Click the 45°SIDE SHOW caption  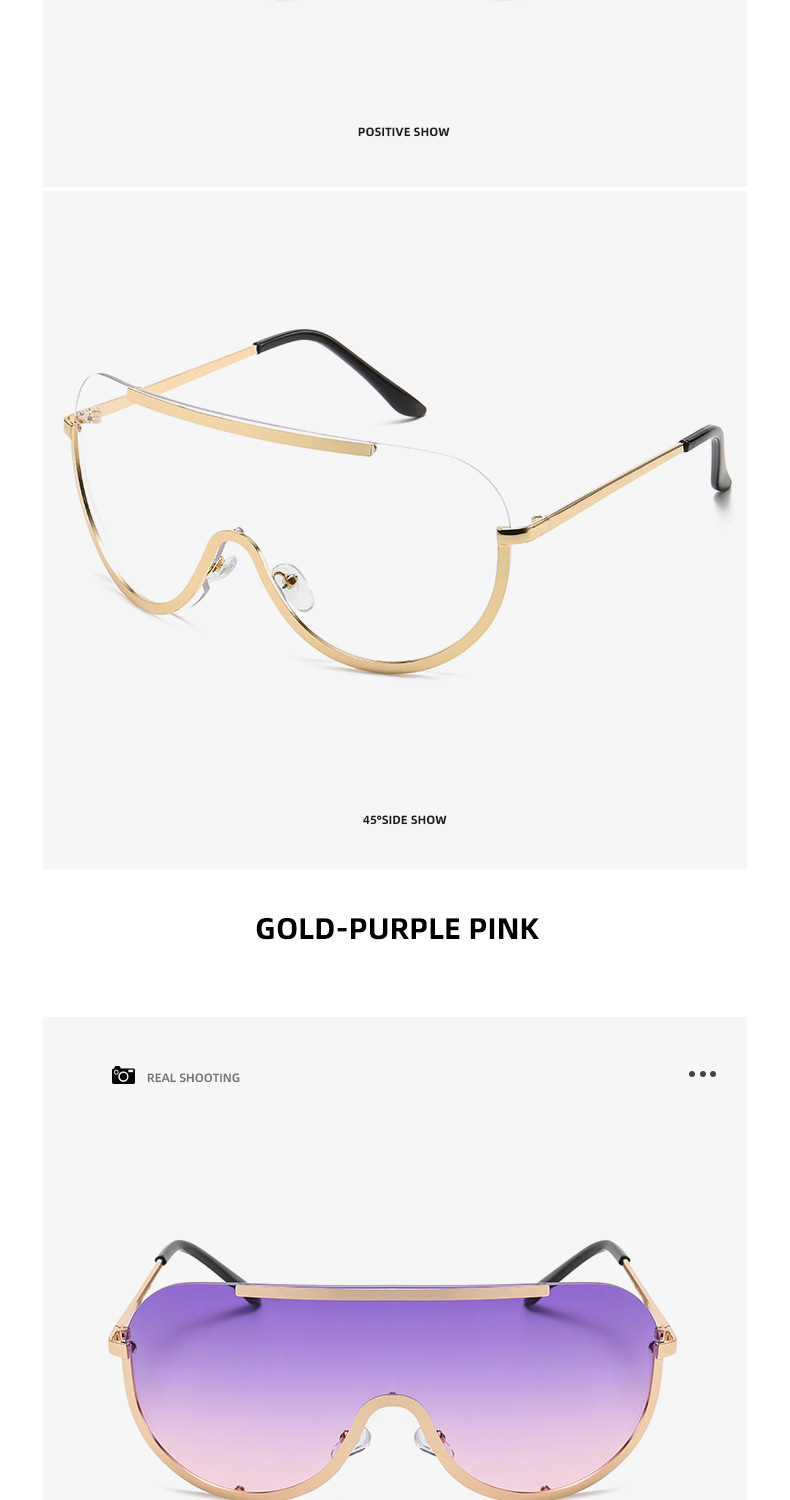pos(404,820)
